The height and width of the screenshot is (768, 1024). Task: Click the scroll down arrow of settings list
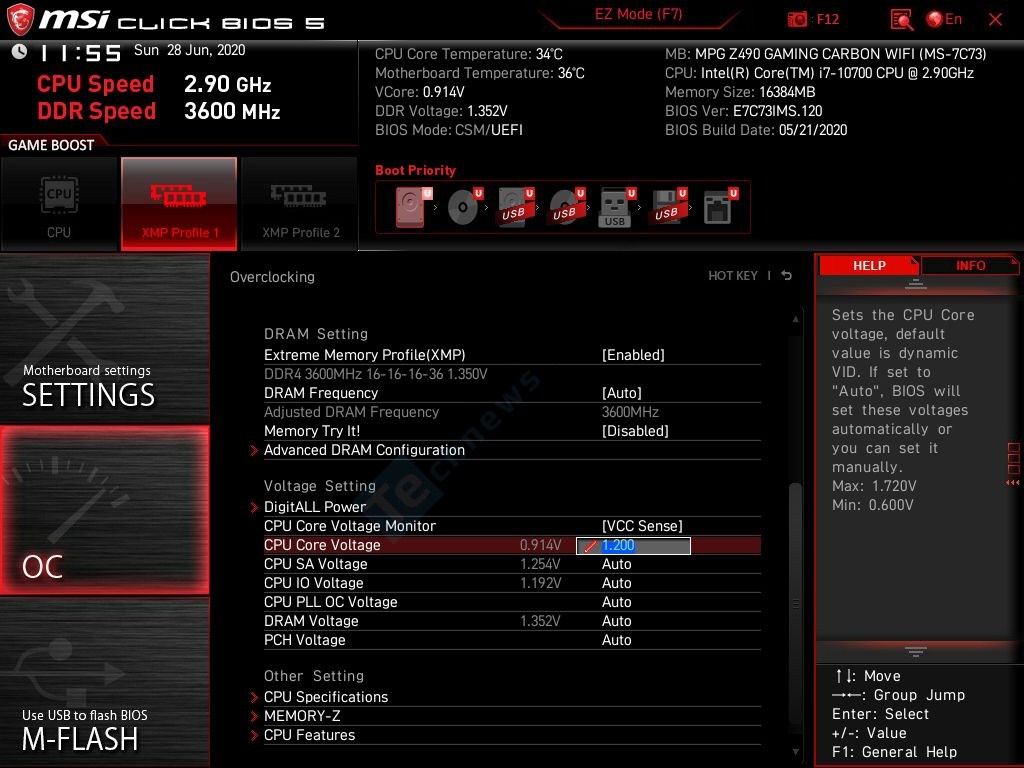click(795, 752)
